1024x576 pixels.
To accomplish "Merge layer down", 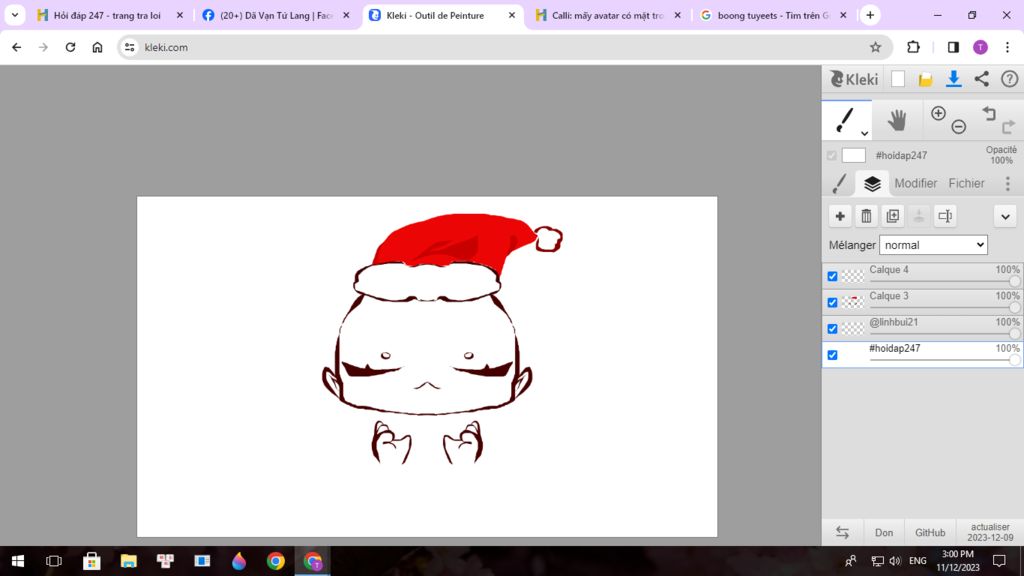I will pyautogui.click(x=919, y=216).
